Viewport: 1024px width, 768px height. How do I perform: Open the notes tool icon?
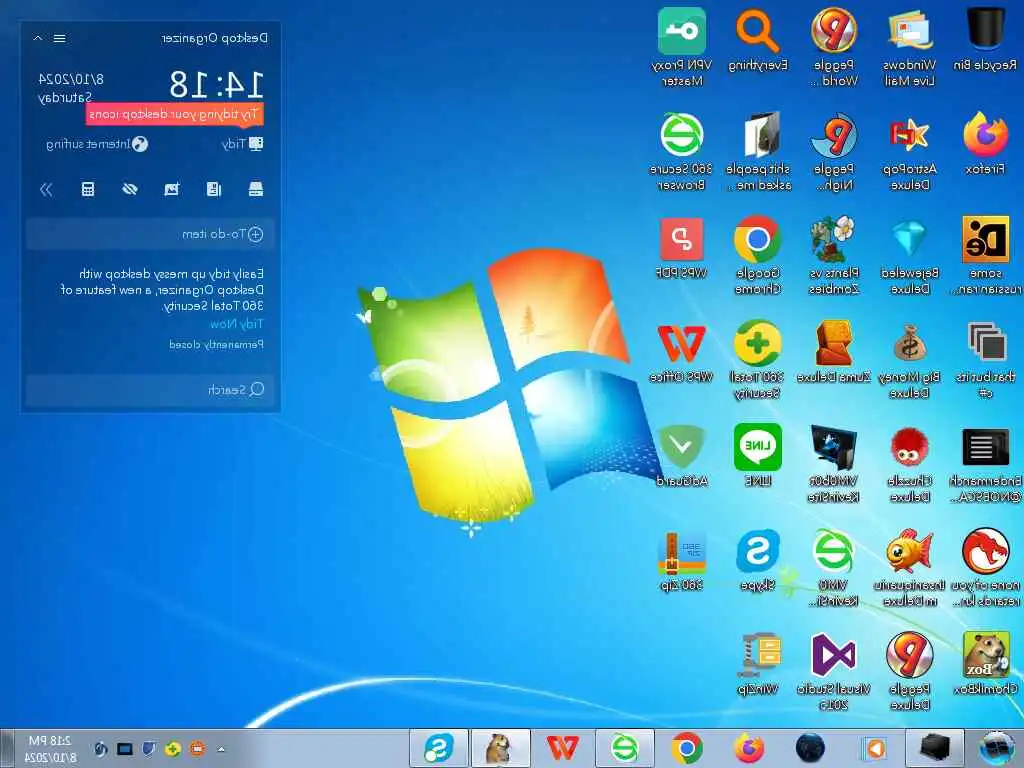214,189
